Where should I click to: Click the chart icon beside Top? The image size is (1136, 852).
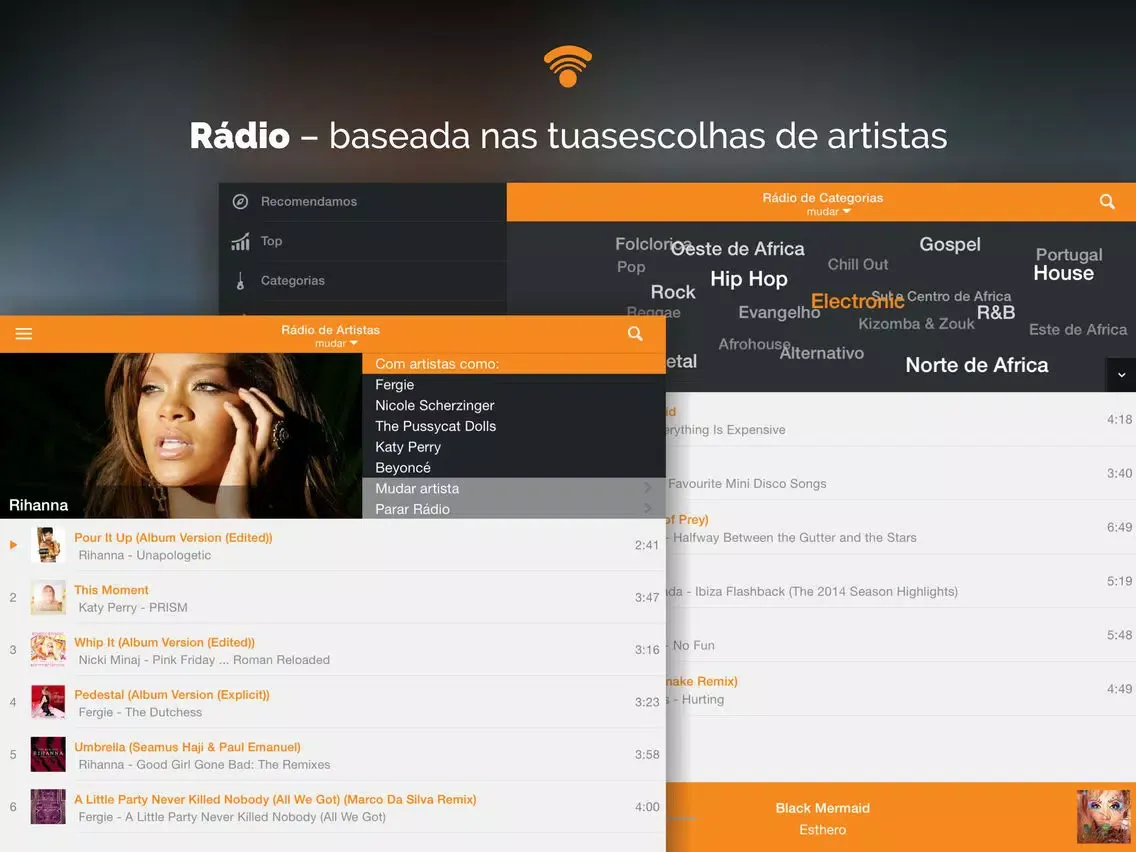[x=241, y=241]
